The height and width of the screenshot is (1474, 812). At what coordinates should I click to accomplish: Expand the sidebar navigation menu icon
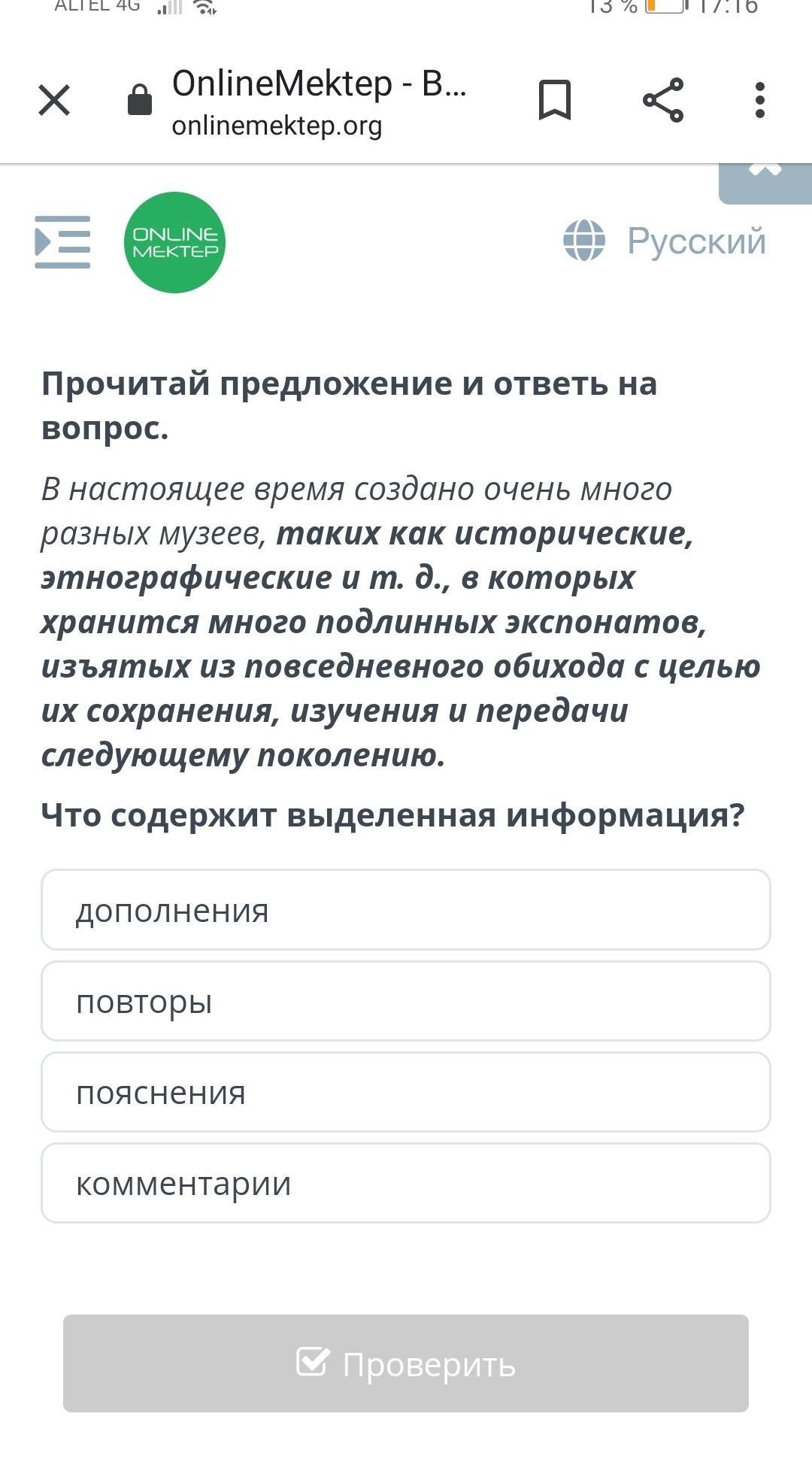click(x=62, y=242)
